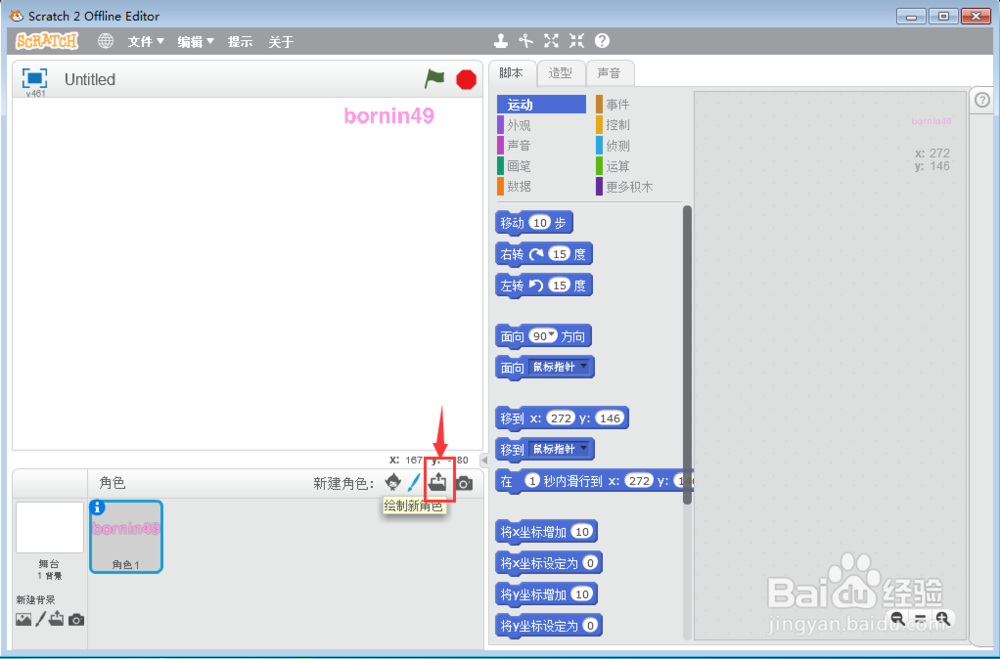Viewport: 1000px width, 659px height.
Task: Select the Shrink sprite tool
Action: [577, 41]
